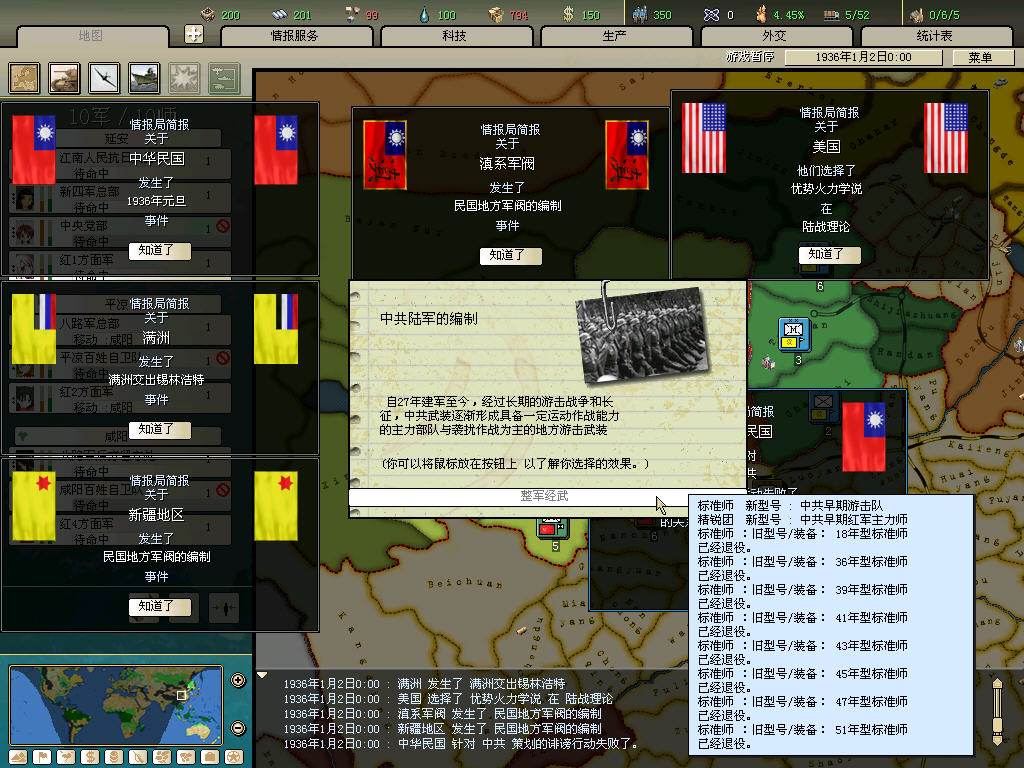This screenshot has height=768, width=1024.
Task: Acknowledge the 中华民国 1936年元旦 briefing
Action: [159, 251]
